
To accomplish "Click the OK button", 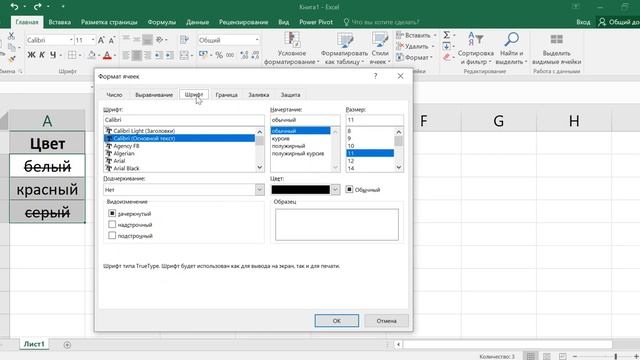I will click(x=337, y=320).
